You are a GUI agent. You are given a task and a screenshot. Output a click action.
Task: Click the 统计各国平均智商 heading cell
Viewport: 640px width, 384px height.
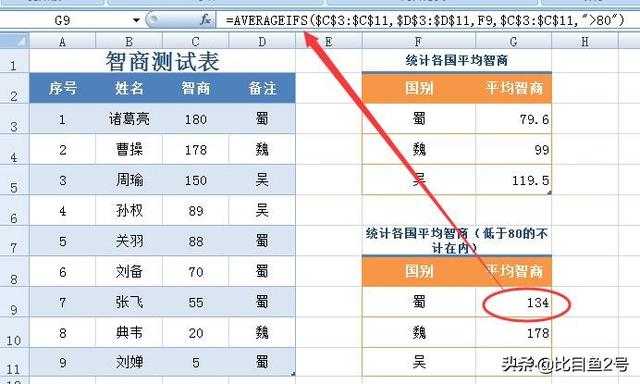click(457, 61)
